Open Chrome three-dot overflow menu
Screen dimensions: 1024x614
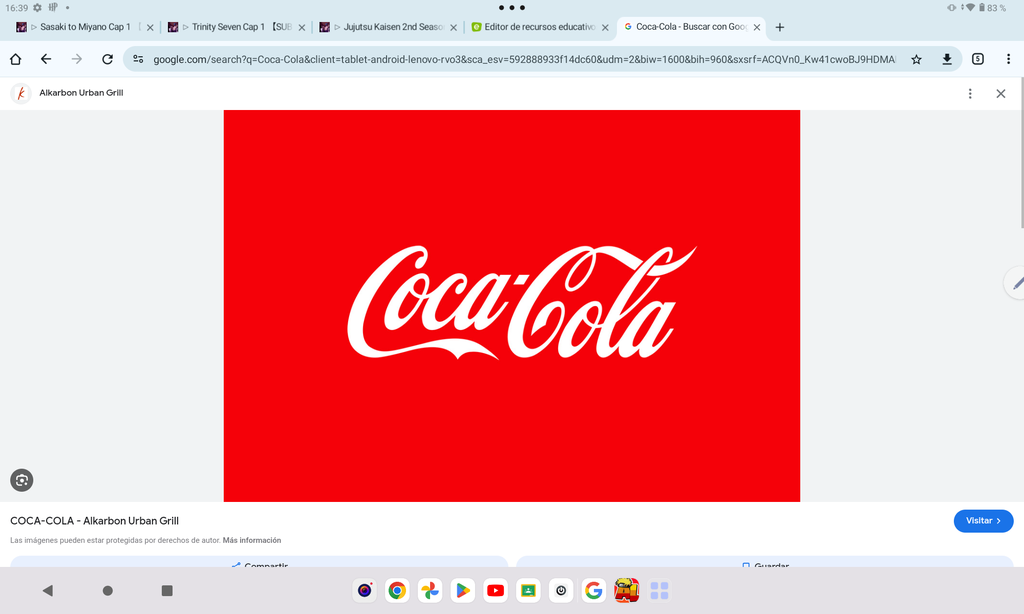click(x=1008, y=59)
